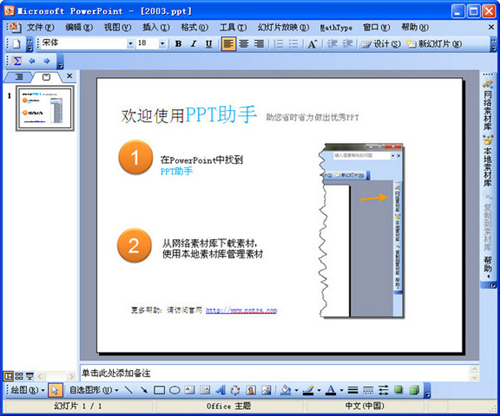Screen dimensions: 500x416
Task: Open 编辑 (Edit) menu
Action: click(x=79, y=27)
